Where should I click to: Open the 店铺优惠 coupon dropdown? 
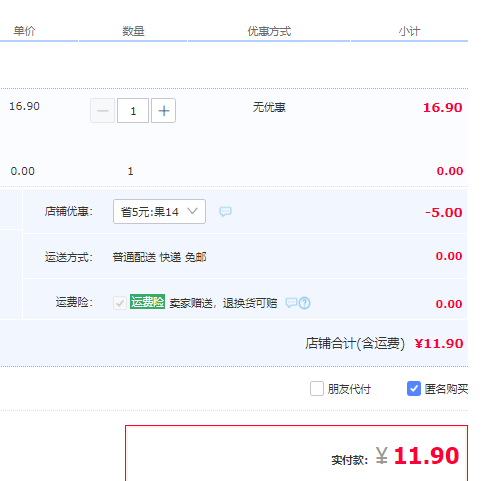[159, 212]
